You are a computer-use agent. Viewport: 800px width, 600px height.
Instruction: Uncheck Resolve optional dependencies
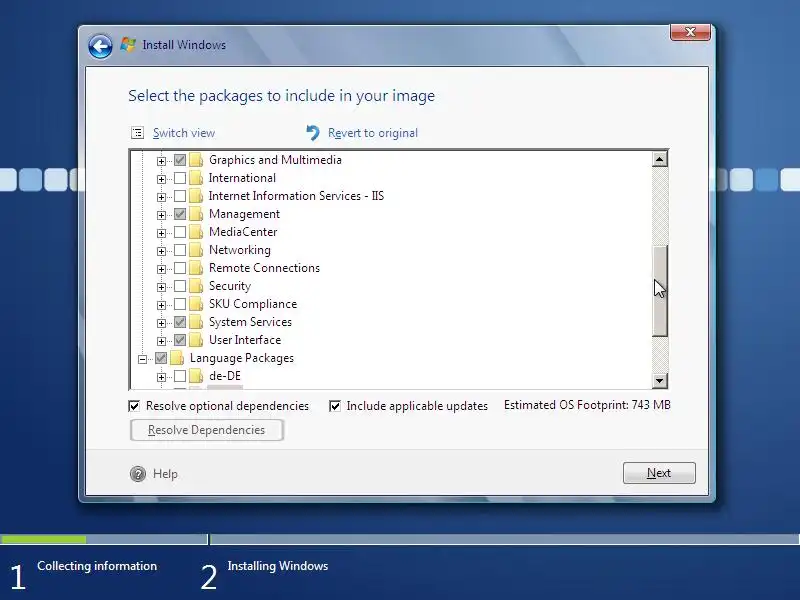point(134,406)
